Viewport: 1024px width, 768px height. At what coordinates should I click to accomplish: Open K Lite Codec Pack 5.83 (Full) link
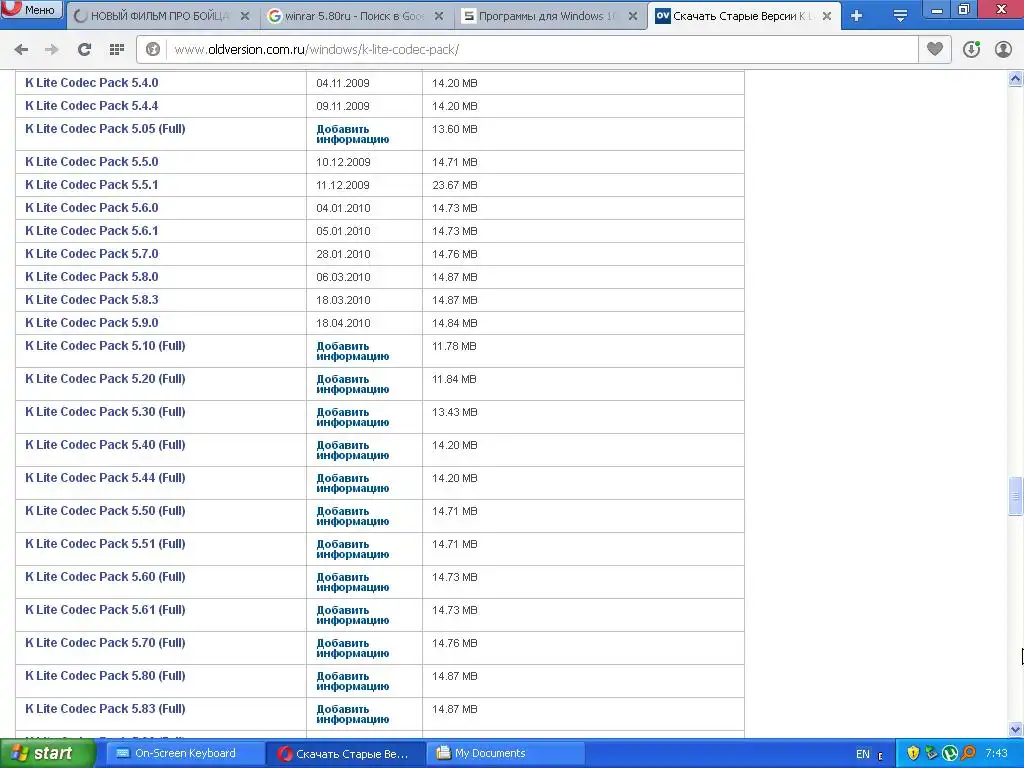click(x=105, y=709)
